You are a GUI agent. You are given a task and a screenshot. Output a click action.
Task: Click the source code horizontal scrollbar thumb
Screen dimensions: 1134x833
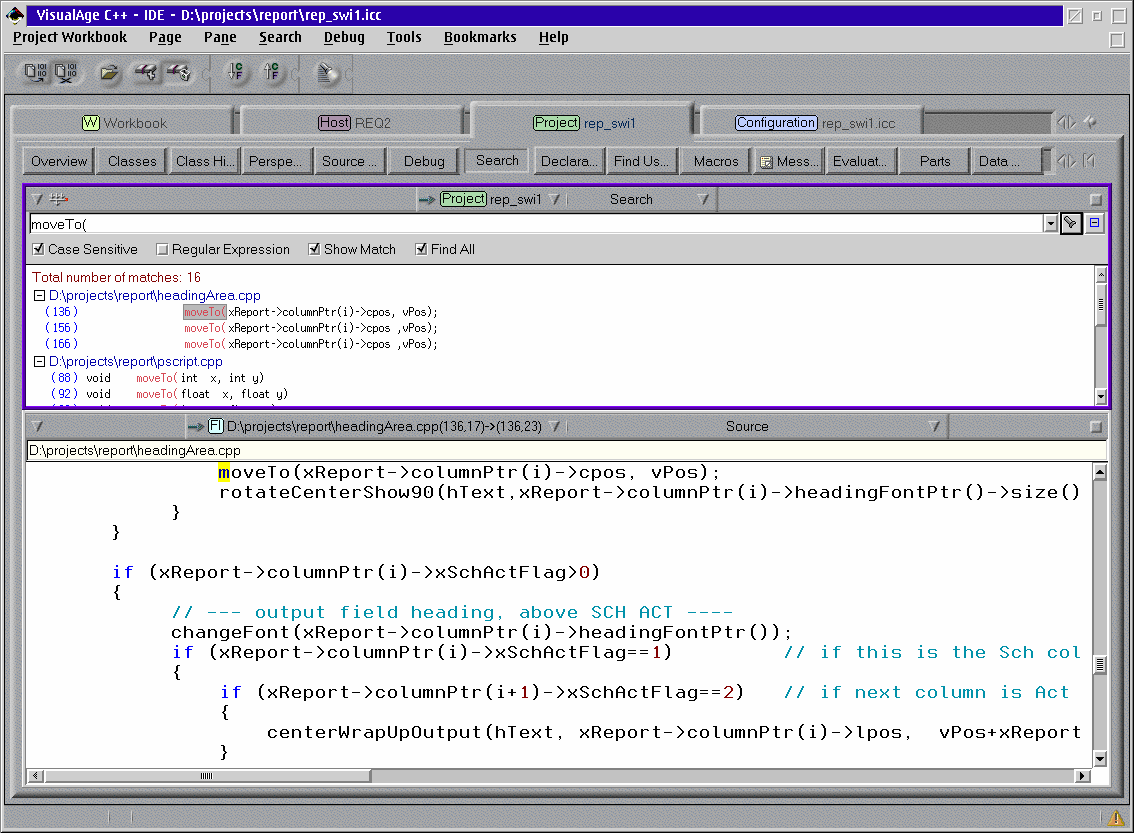click(207, 776)
